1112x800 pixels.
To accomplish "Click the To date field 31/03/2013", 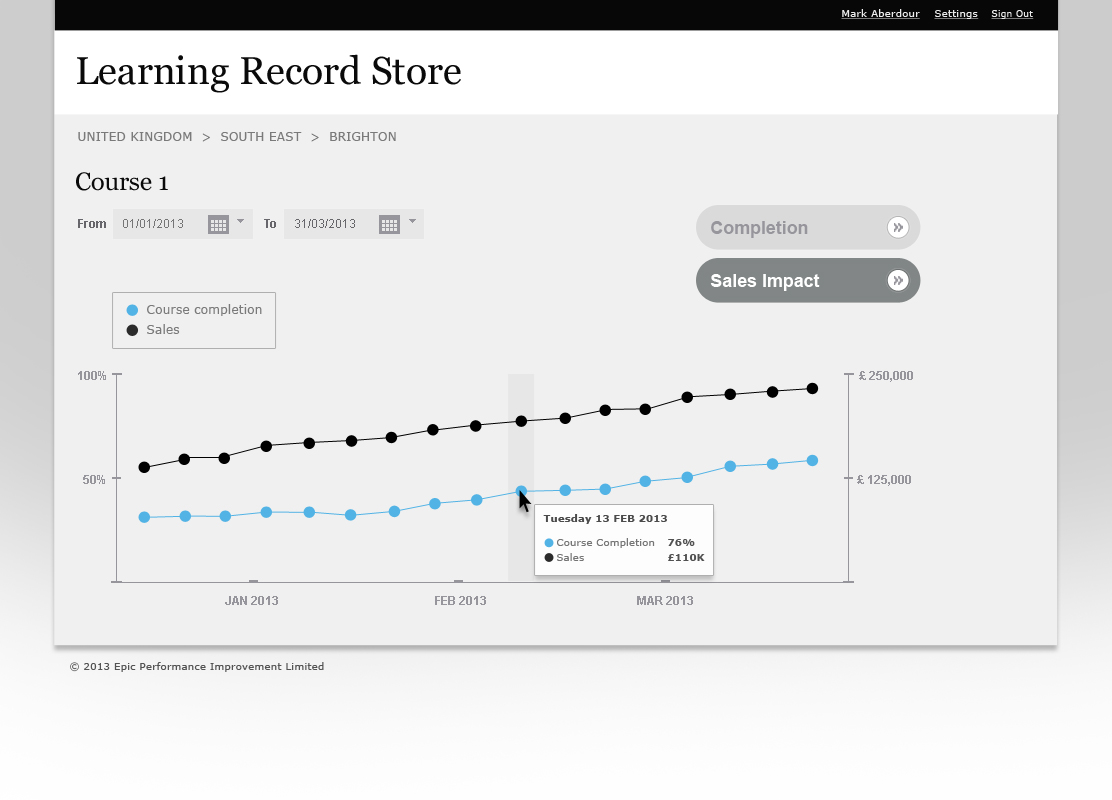I will (x=325, y=224).
